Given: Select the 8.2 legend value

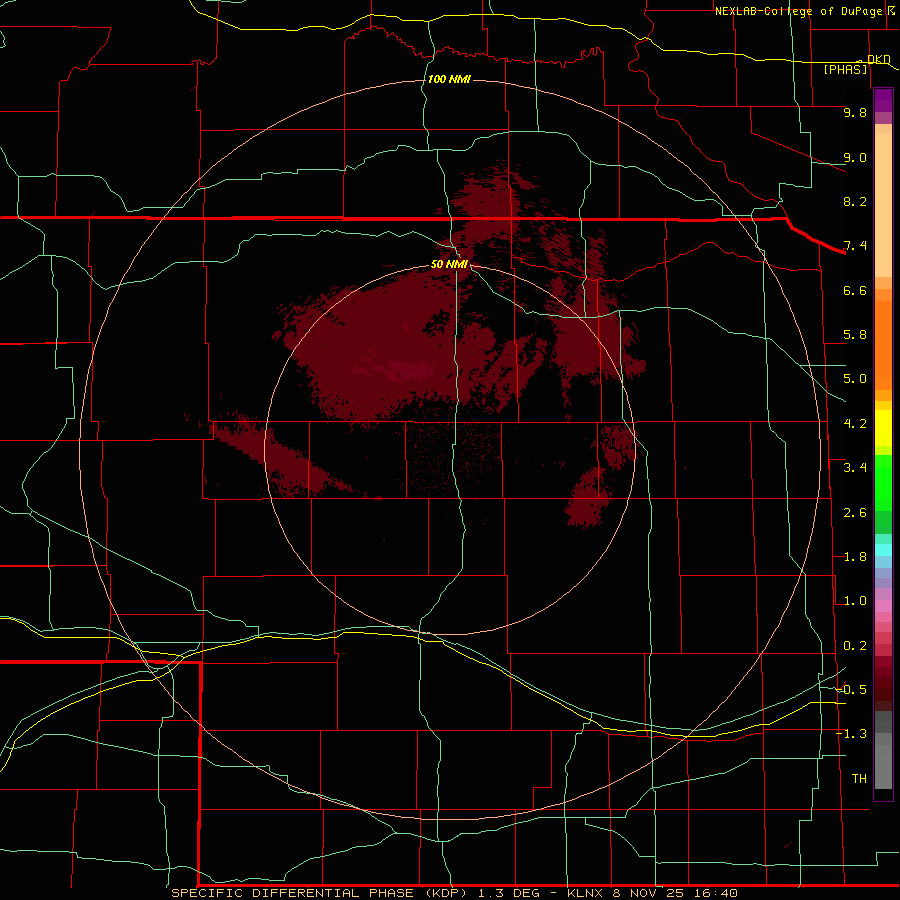Looking at the screenshot, I should pos(855,201).
